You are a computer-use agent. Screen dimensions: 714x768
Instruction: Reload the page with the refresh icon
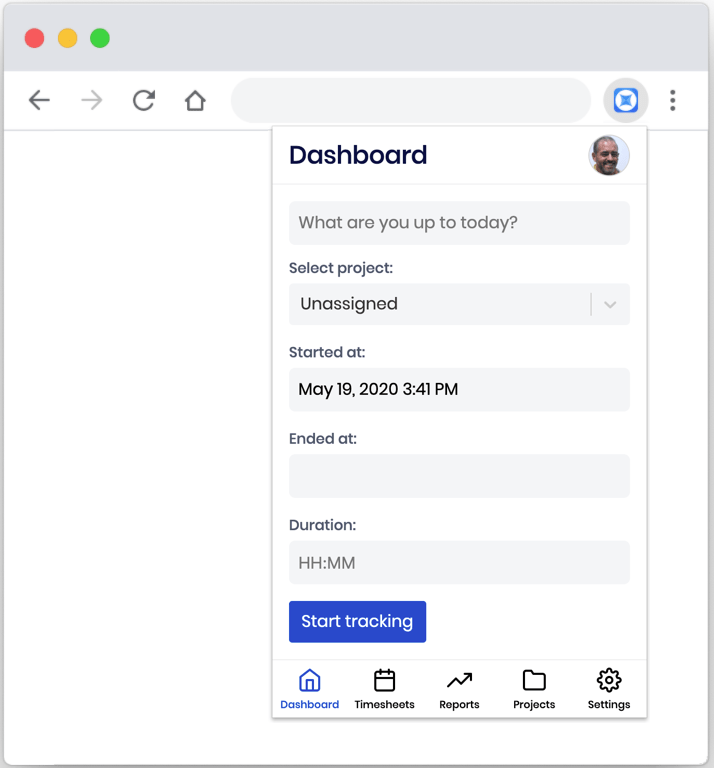click(144, 100)
